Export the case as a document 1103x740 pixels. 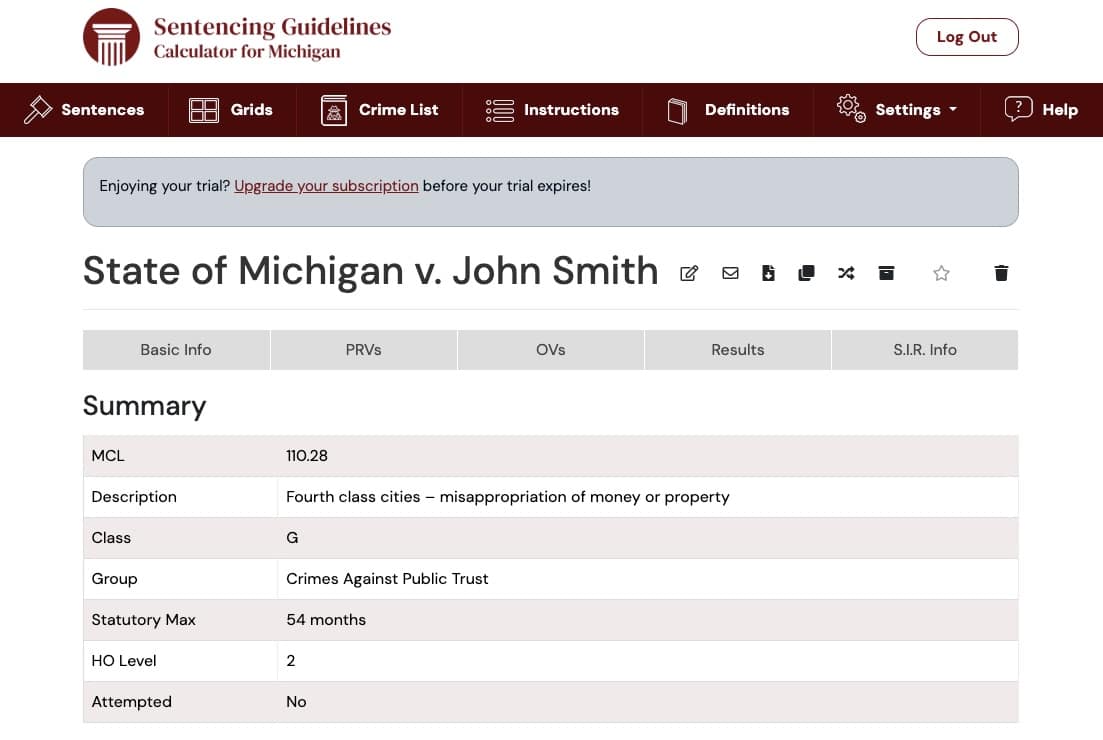pos(768,272)
